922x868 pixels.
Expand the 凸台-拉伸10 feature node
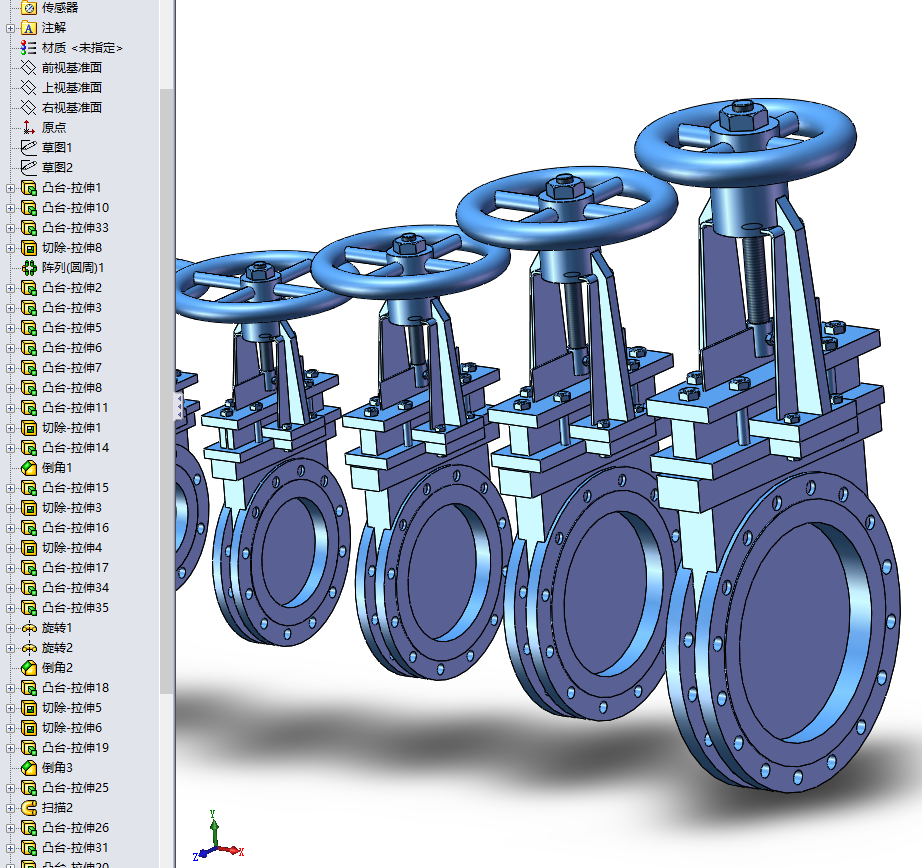click(x=10, y=208)
